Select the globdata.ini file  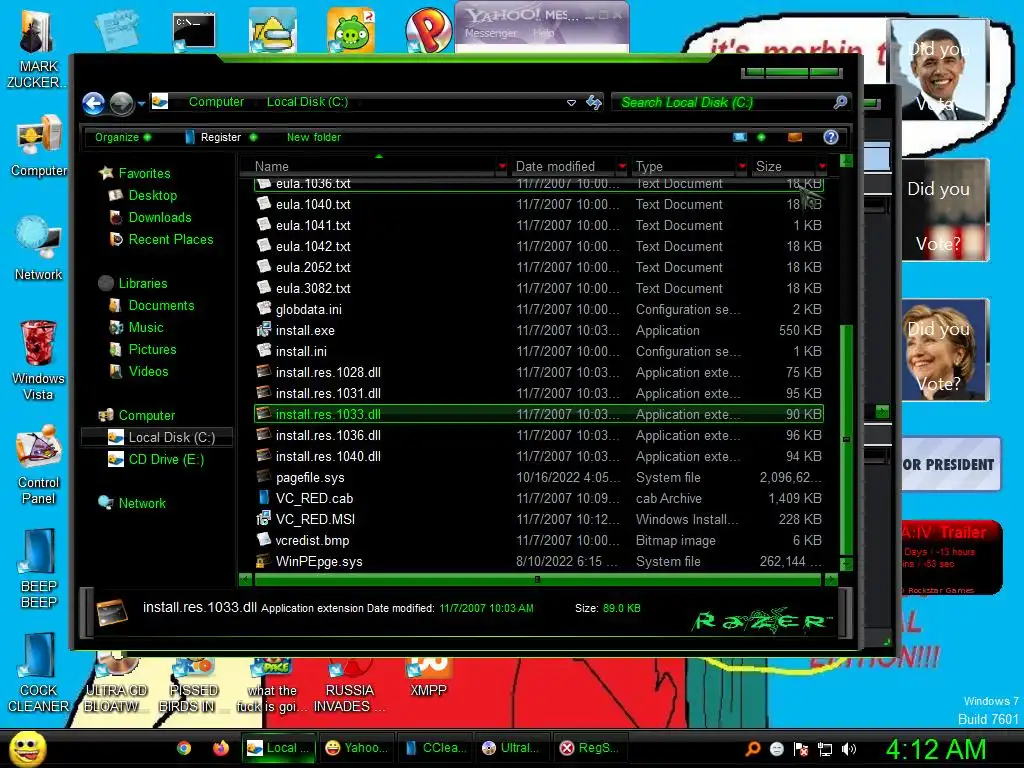point(539,310)
